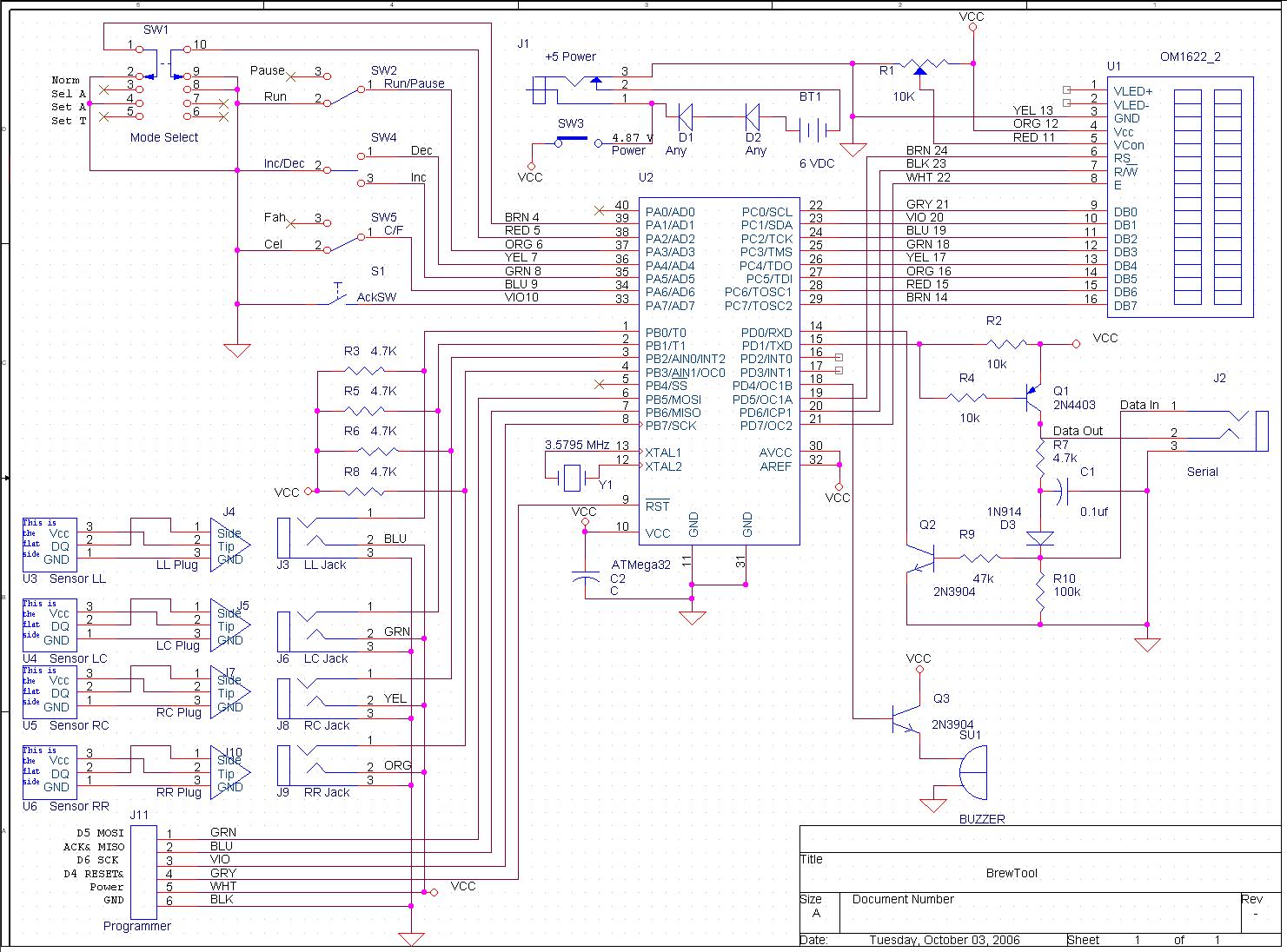The height and width of the screenshot is (952, 1287).
Task: Click the BrewTool title text
Action: (x=1011, y=873)
